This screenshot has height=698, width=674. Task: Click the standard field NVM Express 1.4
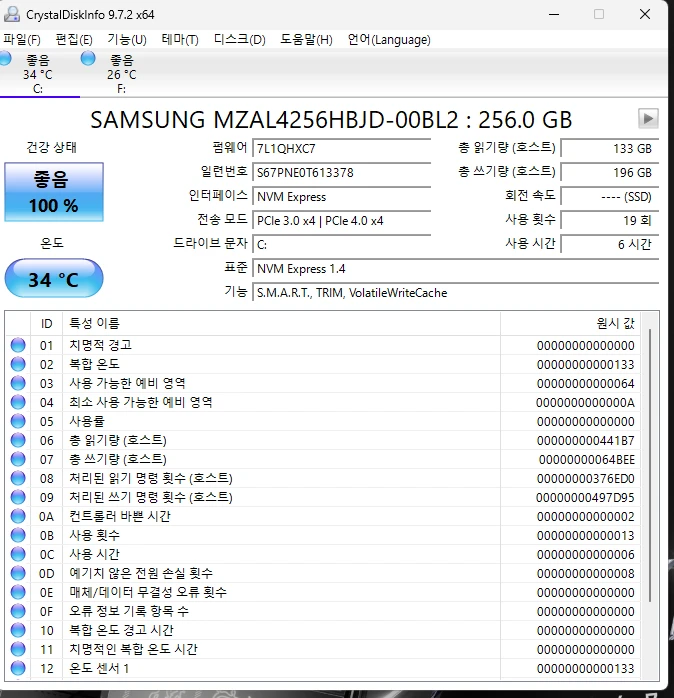pos(455,268)
